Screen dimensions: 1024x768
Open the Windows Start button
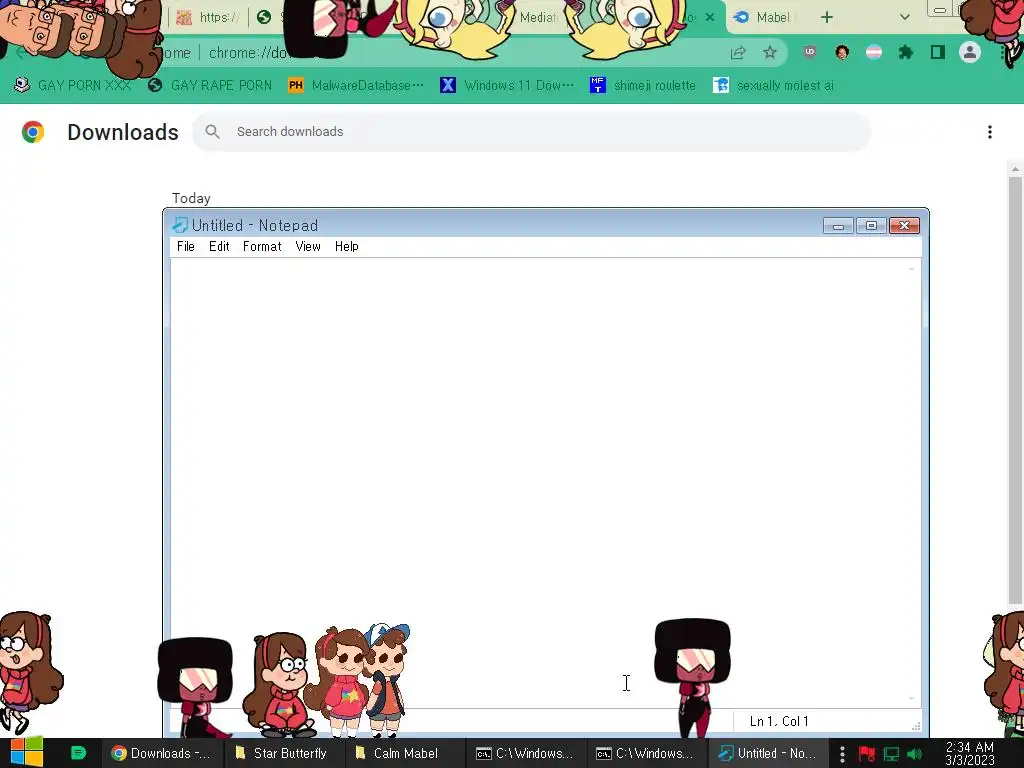click(26, 753)
